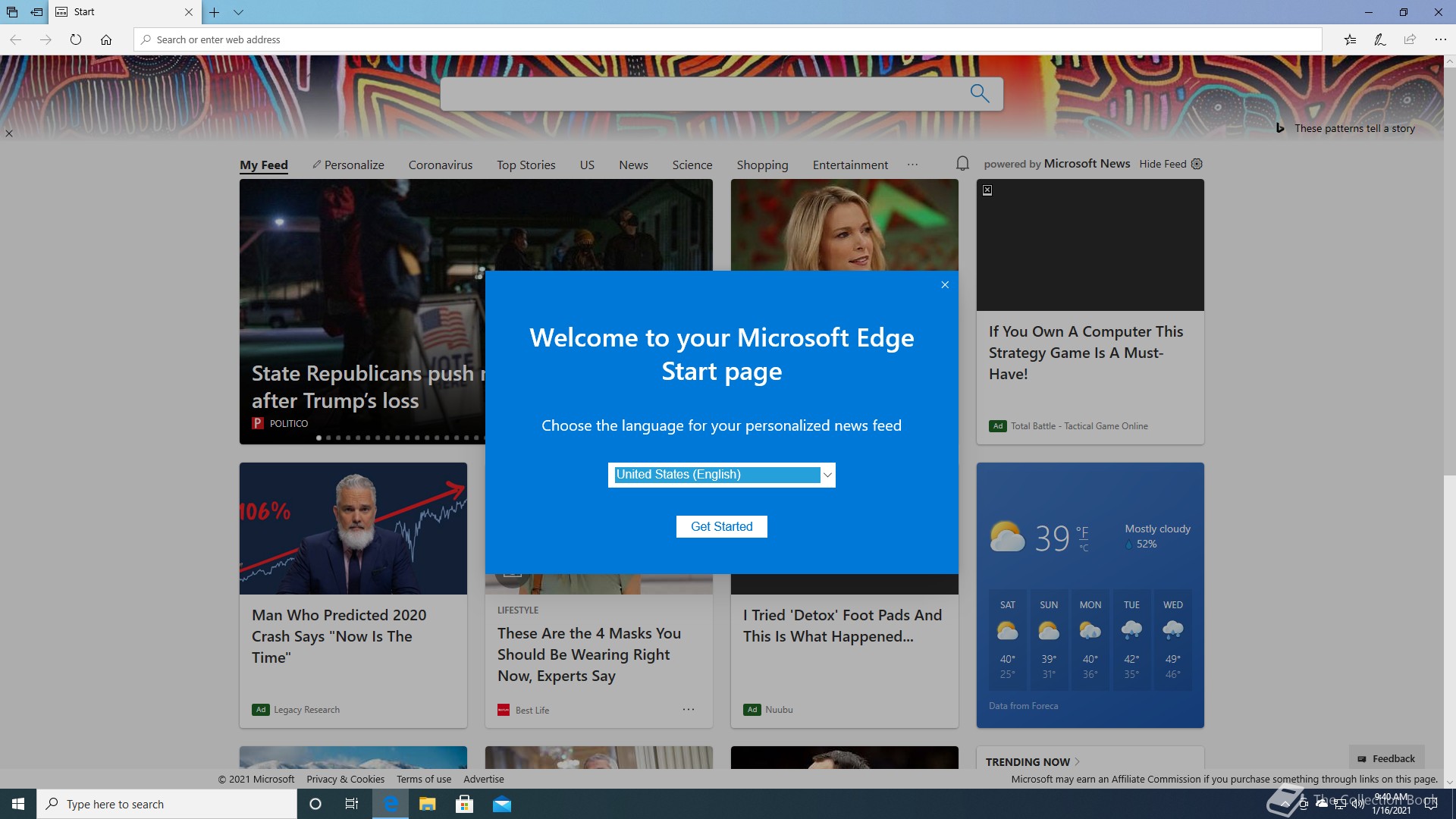1456x819 pixels.
Task: Open File Explorer from taskbar
Action: (x=428, y=804)
